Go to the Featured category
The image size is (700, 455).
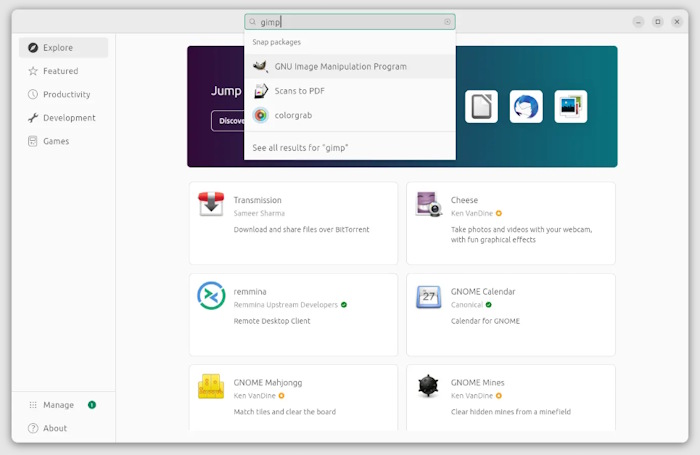[x=63, y=71]
